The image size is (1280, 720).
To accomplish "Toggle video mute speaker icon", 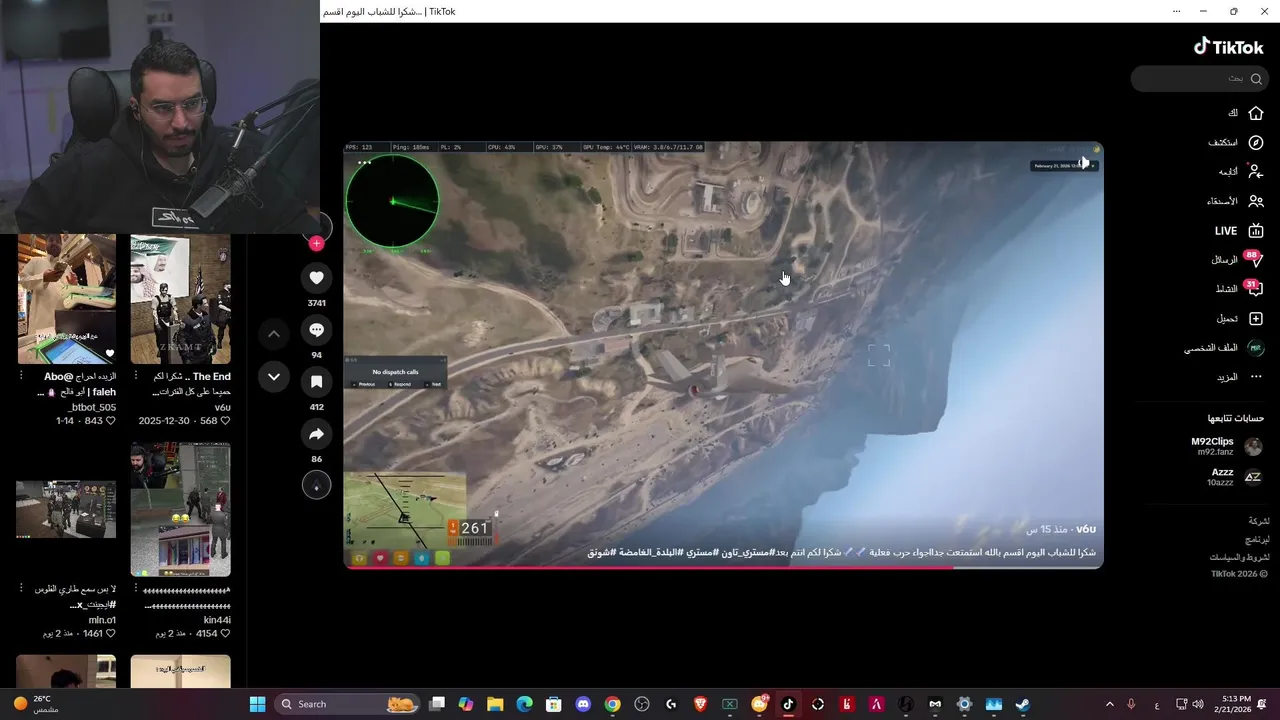I will [1084, 162].
